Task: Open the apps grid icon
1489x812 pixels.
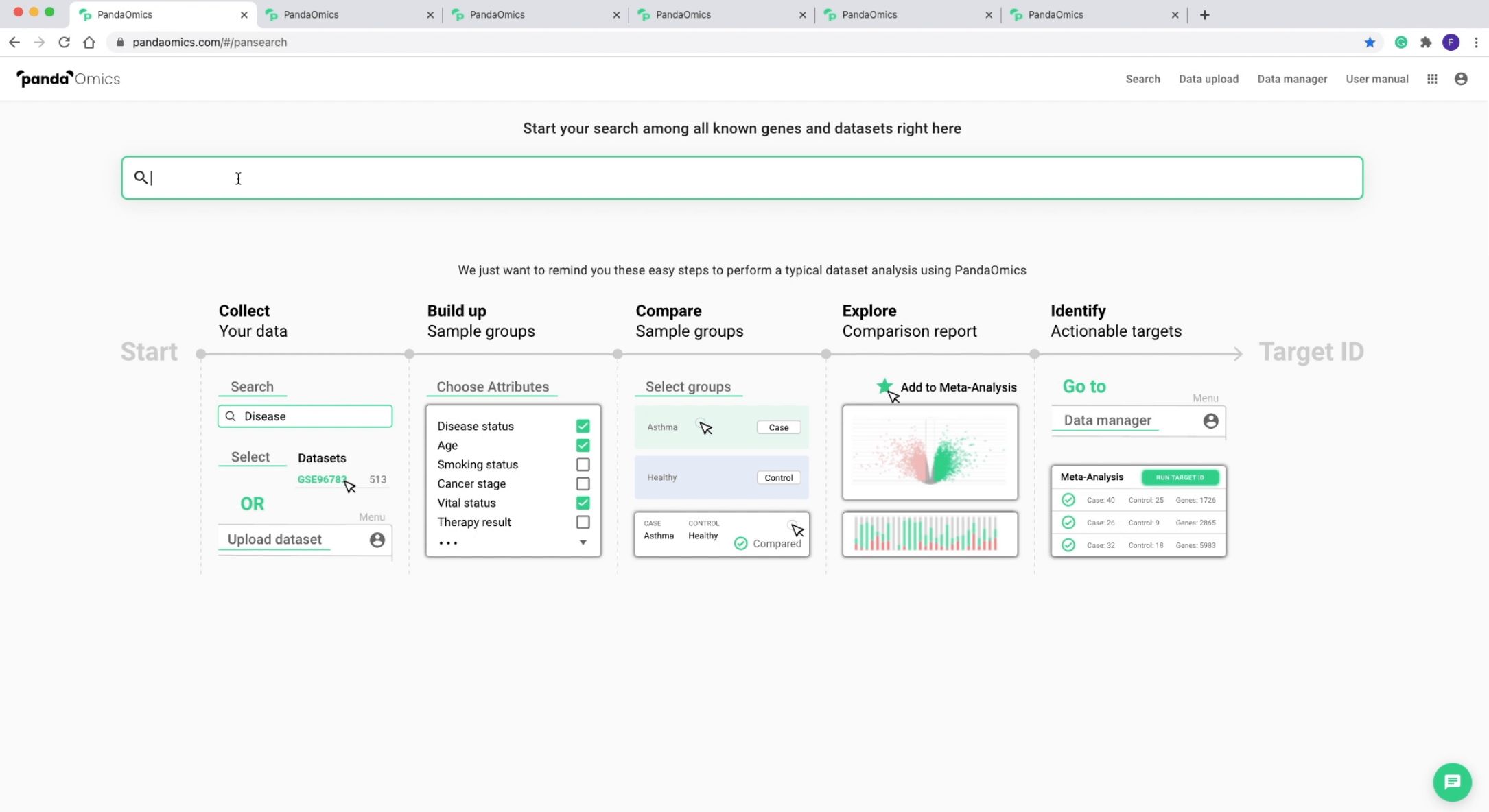Action: (1432, 79)
